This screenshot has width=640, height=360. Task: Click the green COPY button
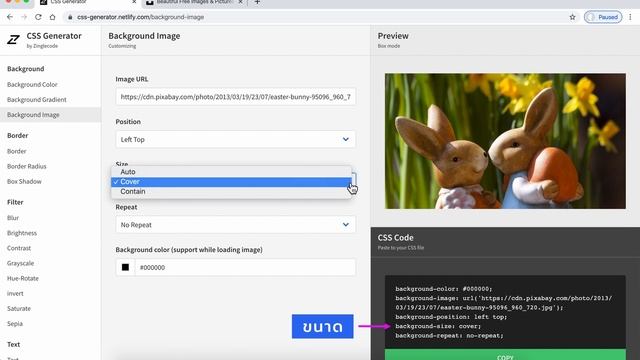pyautogui.click(x=505, y=355)
